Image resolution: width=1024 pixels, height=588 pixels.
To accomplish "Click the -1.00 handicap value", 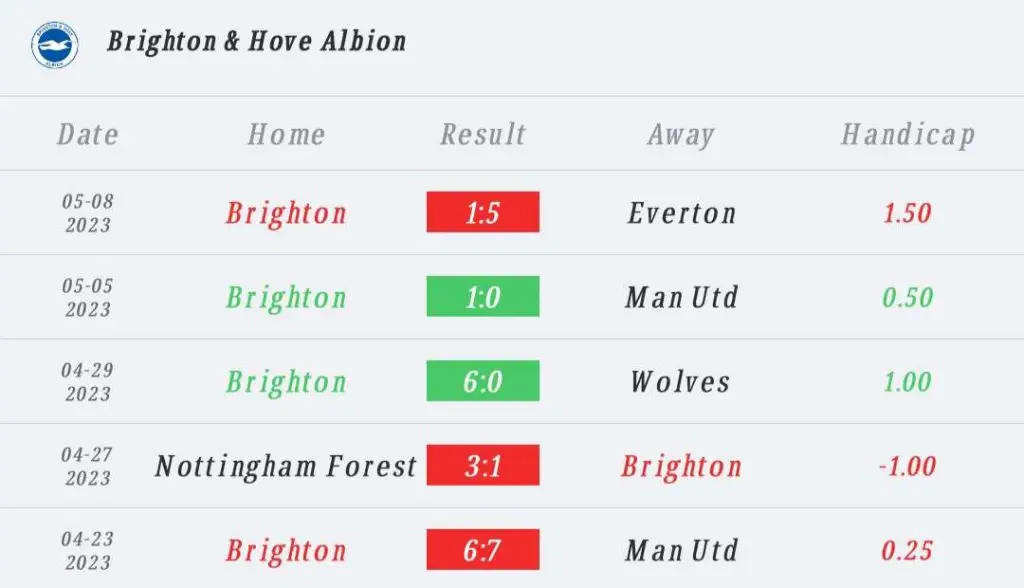I will click(908, 466).
